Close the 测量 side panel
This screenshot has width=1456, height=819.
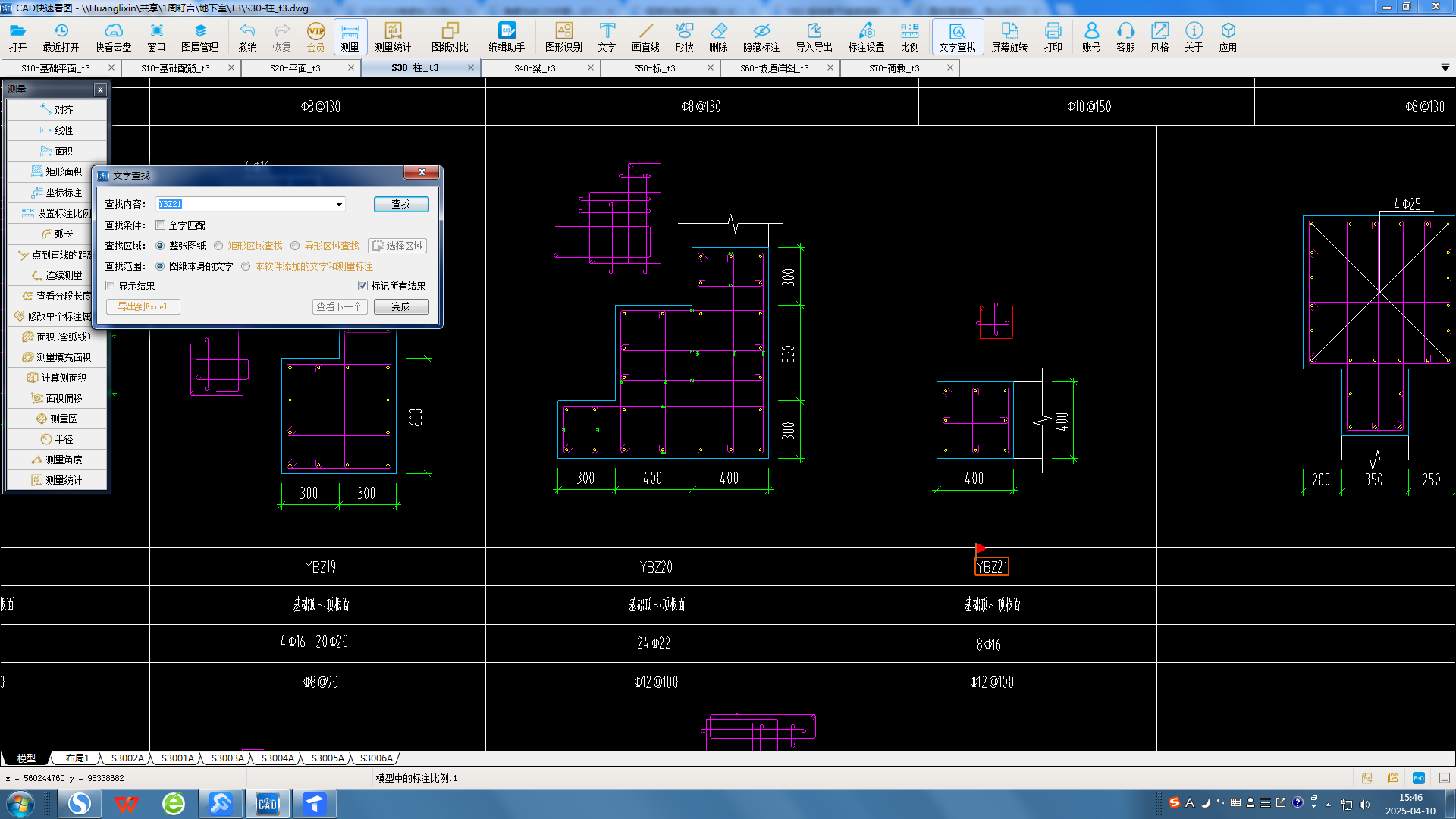click(x=100, y=89)
